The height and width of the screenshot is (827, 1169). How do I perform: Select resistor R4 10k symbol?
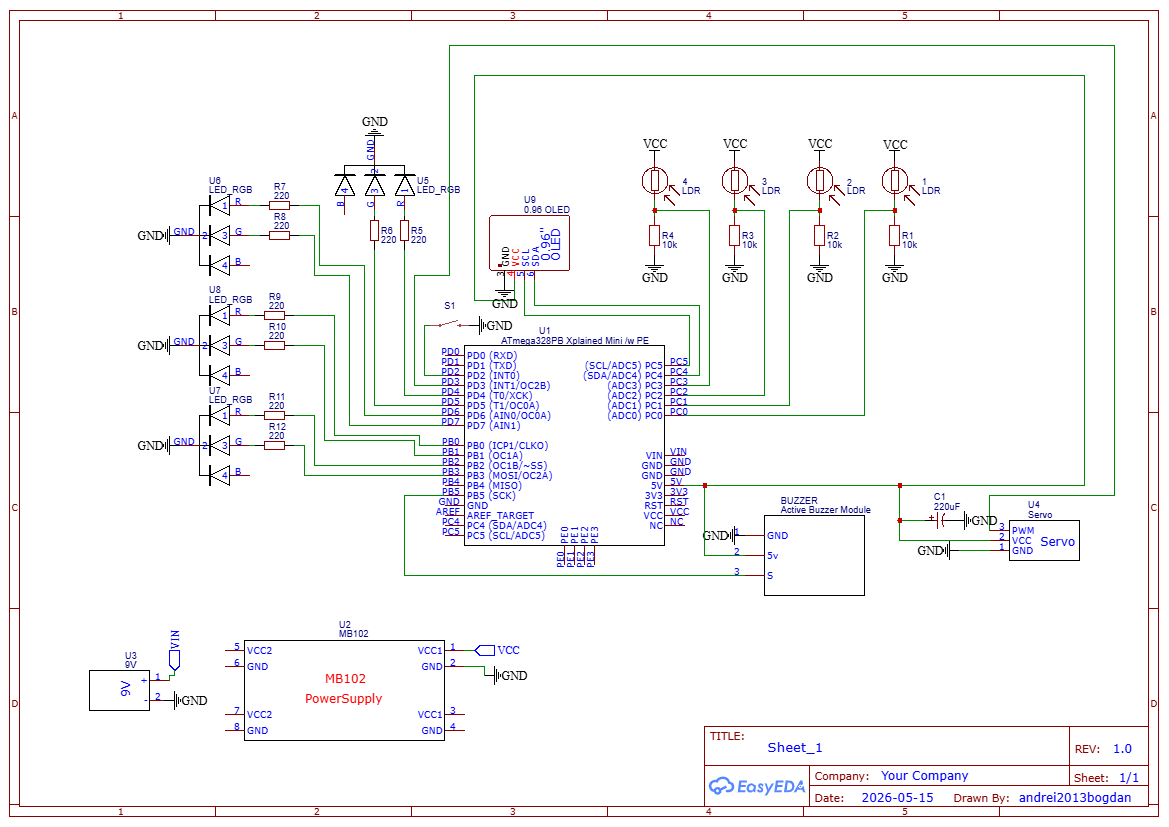(655, 236)
